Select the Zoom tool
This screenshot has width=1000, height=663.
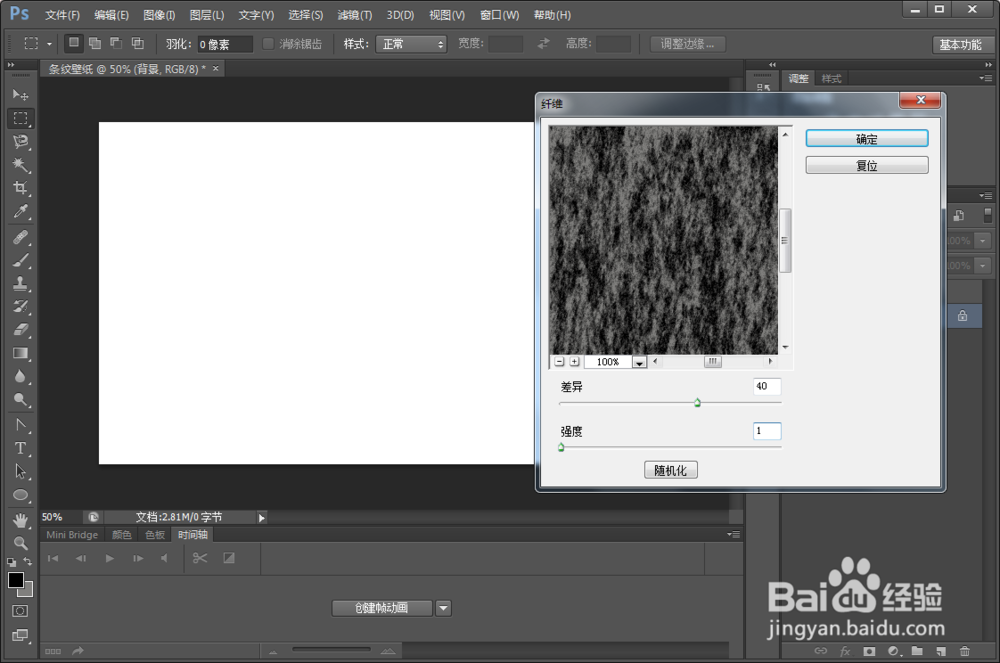(x=20, y=543)
